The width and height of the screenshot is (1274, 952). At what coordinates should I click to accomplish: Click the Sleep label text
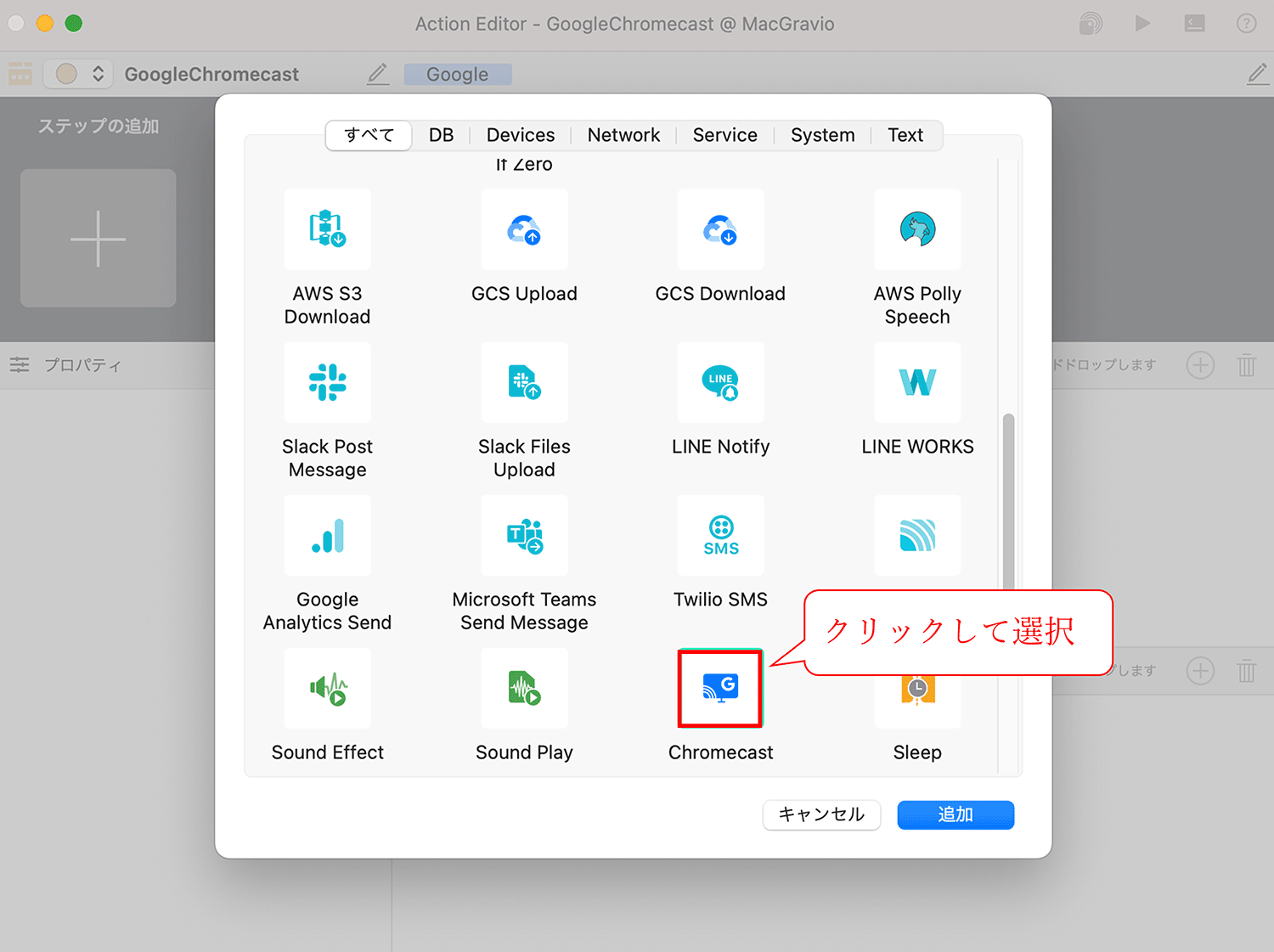click(917, 752)
